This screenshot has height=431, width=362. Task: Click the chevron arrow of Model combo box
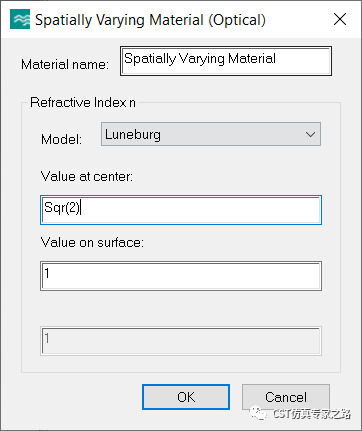pyautogui.click(x=310, y=134)
